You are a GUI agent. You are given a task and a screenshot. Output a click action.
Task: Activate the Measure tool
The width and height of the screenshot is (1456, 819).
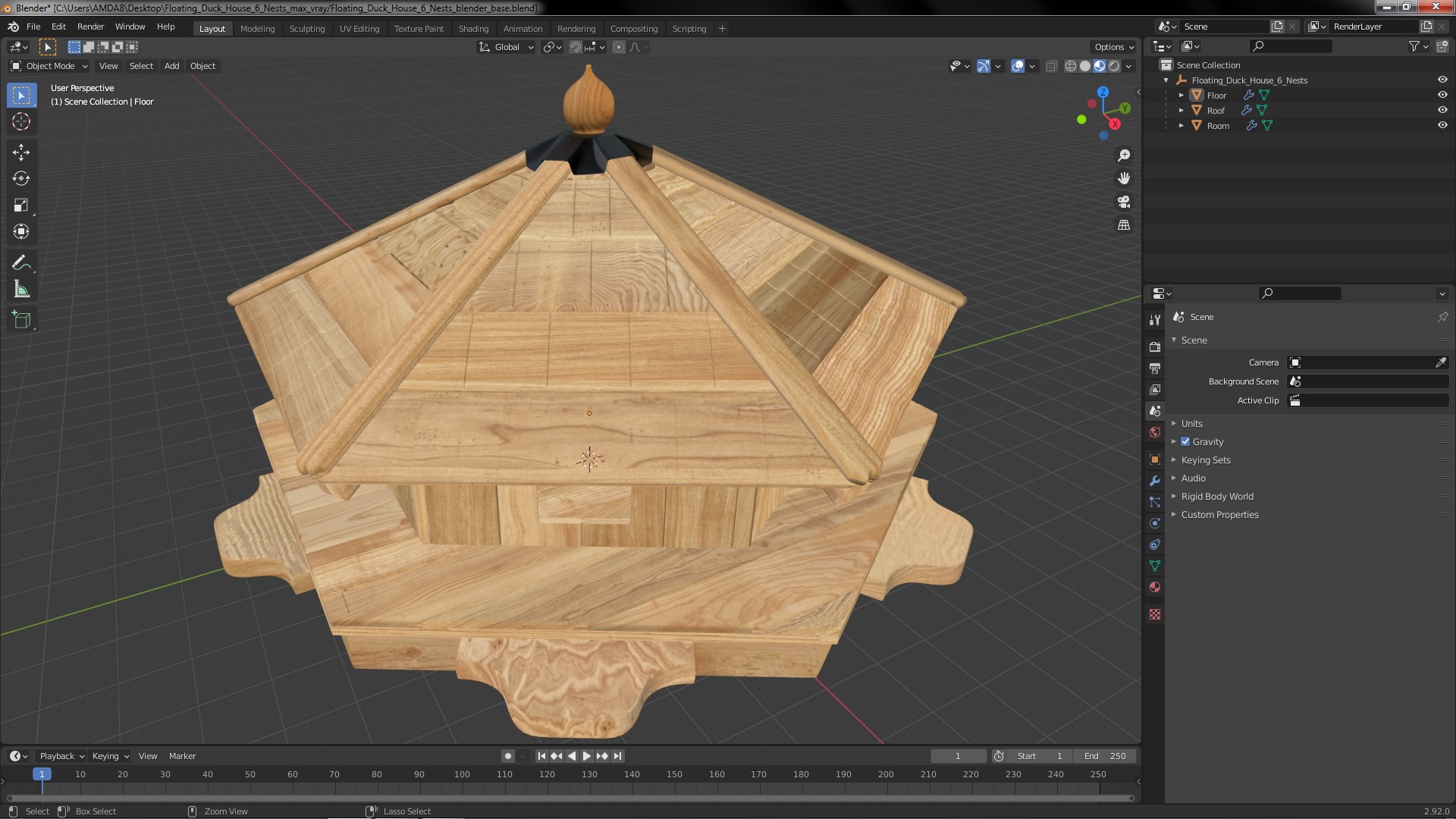pos(21,290)
